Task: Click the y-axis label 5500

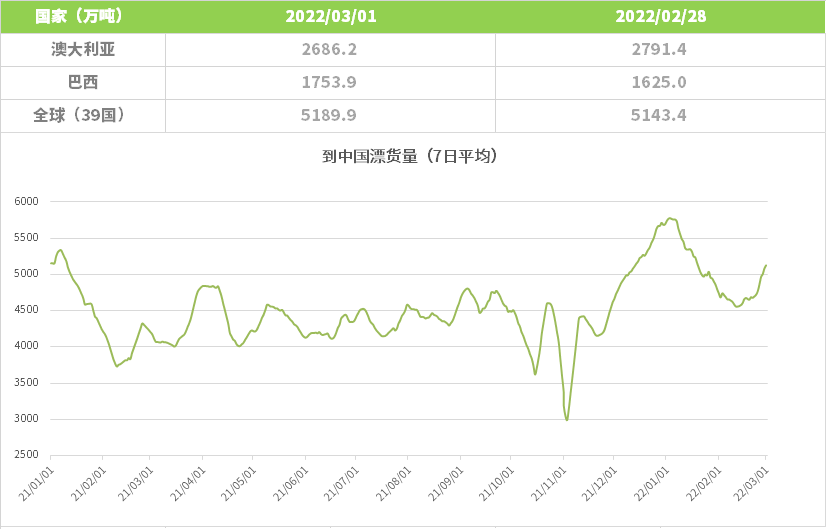Action: coord(26,238)
